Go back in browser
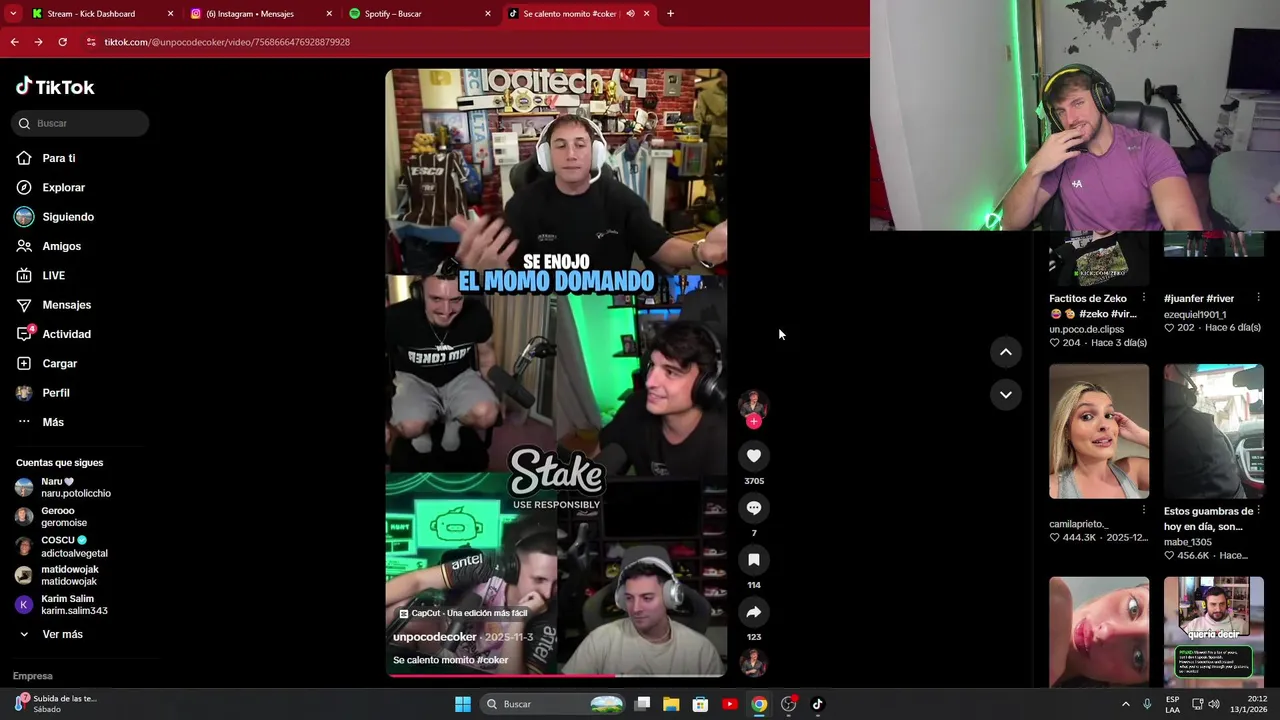Screen dimensions: 1280x720 coord(14,42)
